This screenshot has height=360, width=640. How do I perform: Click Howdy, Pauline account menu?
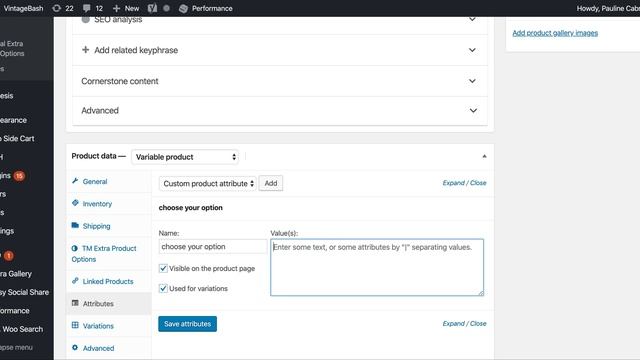608,8
